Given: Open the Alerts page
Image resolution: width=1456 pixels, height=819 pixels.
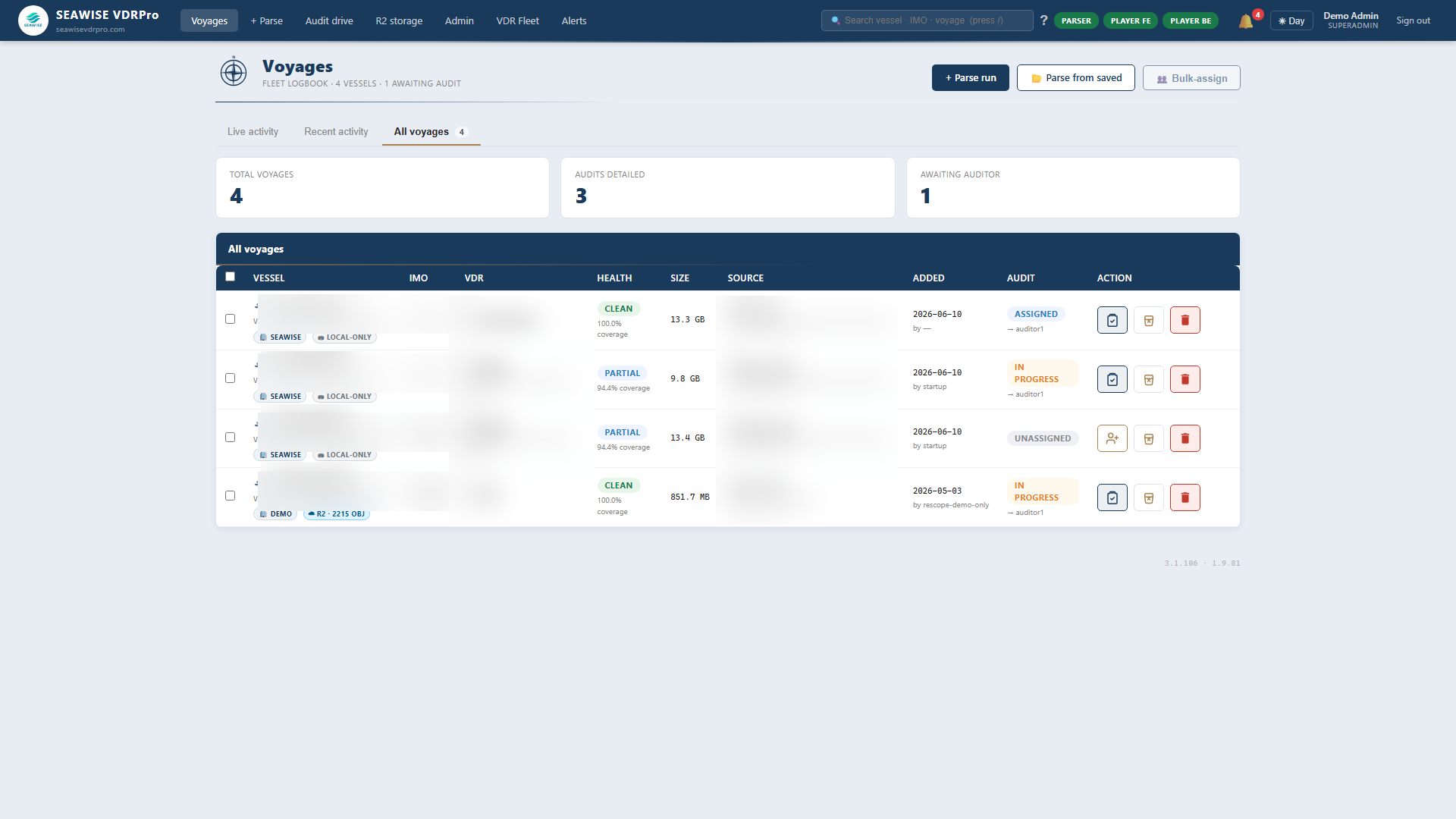Looking at the screenshot, I should pyautogui.click(x=574, y=20).
